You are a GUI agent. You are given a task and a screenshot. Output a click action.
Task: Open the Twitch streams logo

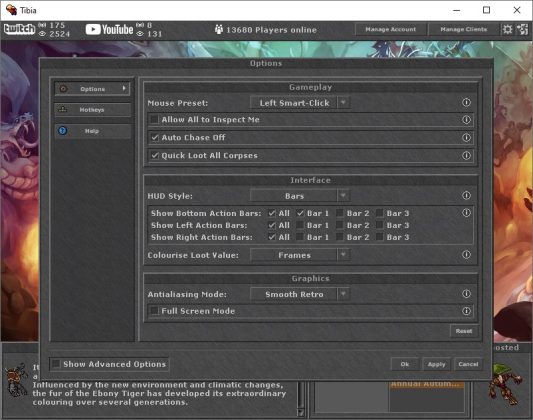pos(19,29)
